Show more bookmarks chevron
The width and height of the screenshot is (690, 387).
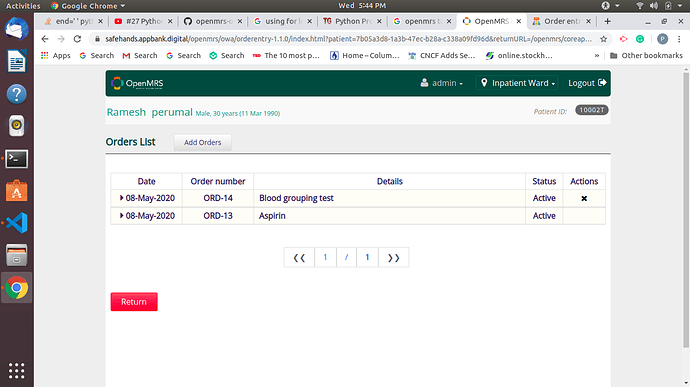[597, 55]
